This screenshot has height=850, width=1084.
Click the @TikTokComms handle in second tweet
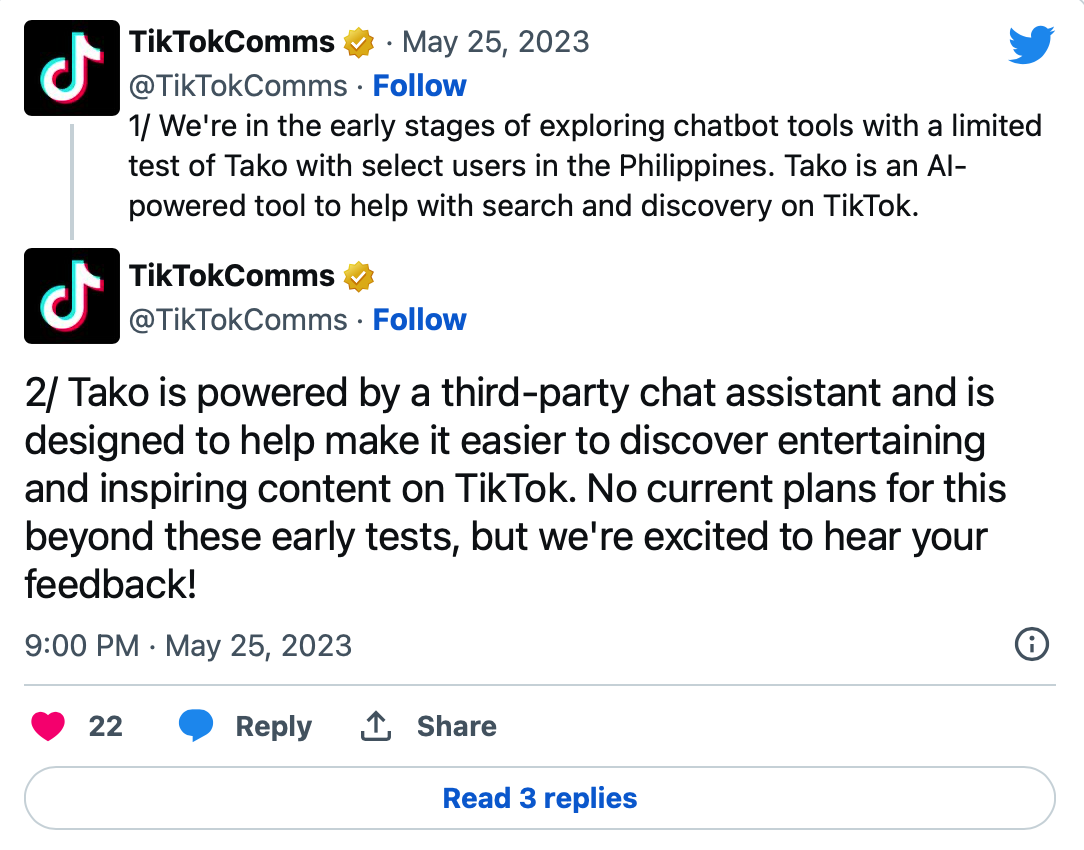[x=238, y=320]
